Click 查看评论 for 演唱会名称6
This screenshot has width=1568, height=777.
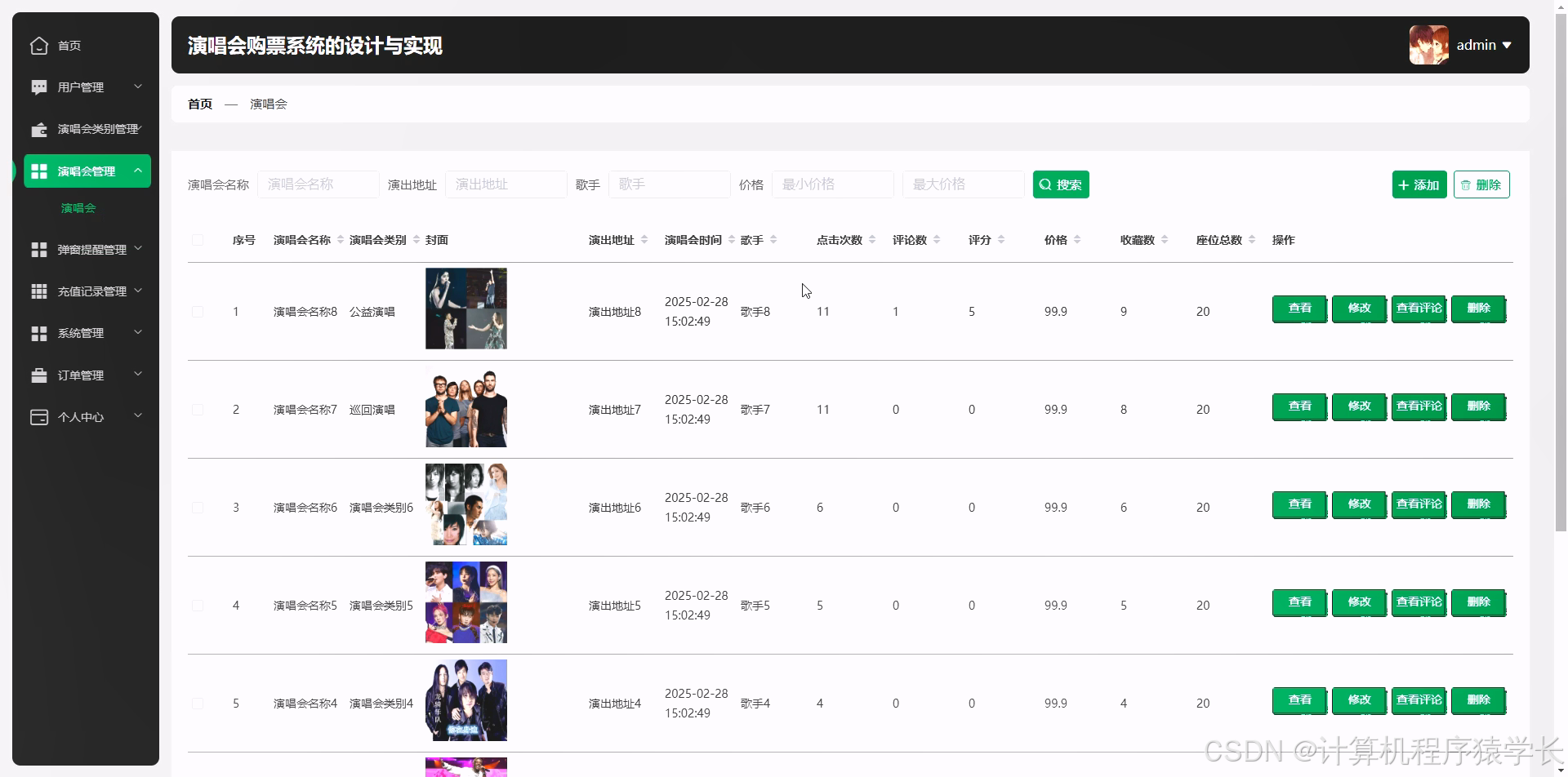tap(1419, 505)
